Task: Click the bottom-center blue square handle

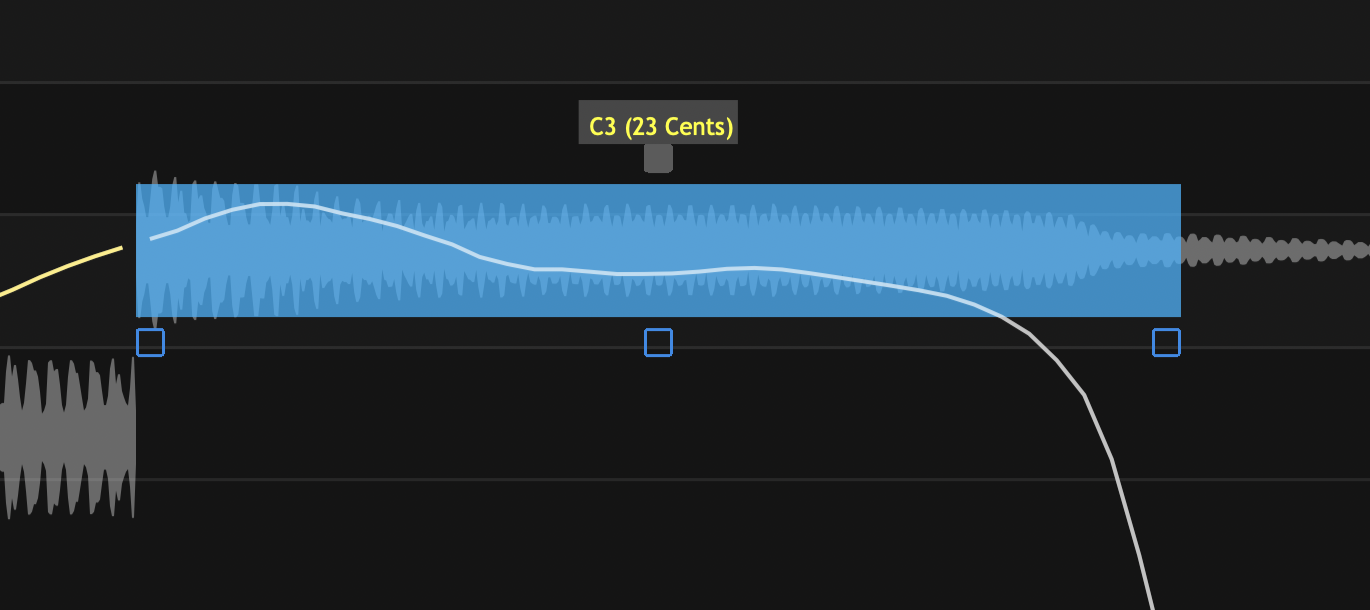Action: (x=658, y=343)
